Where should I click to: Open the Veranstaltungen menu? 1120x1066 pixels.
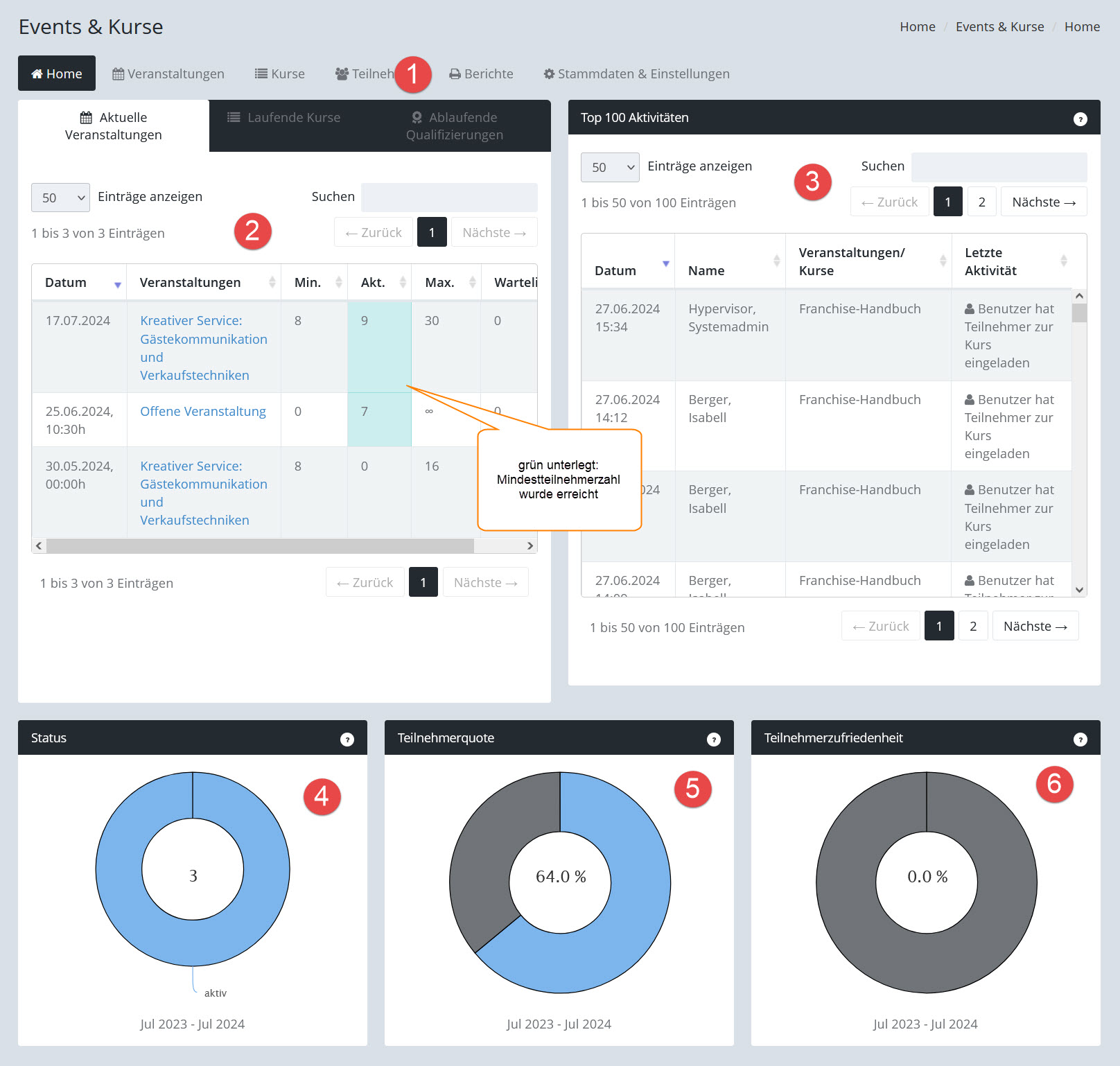coord(168,73)
